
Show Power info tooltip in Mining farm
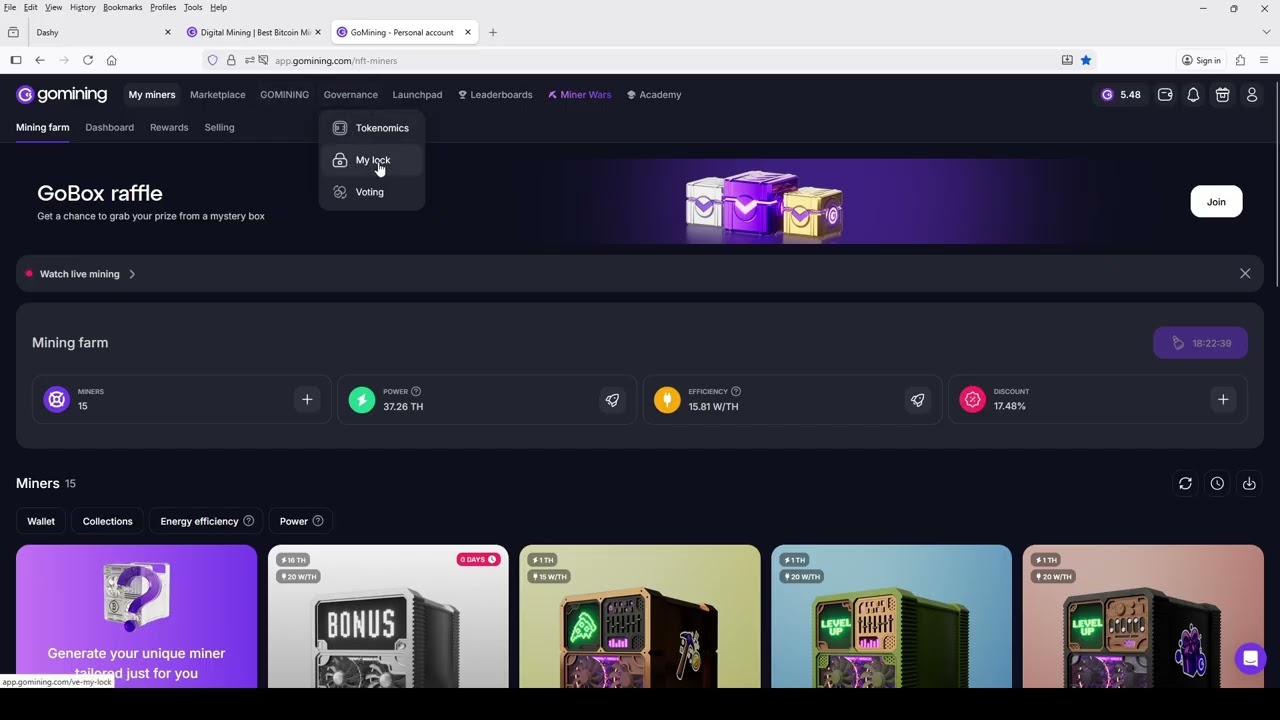416,391
